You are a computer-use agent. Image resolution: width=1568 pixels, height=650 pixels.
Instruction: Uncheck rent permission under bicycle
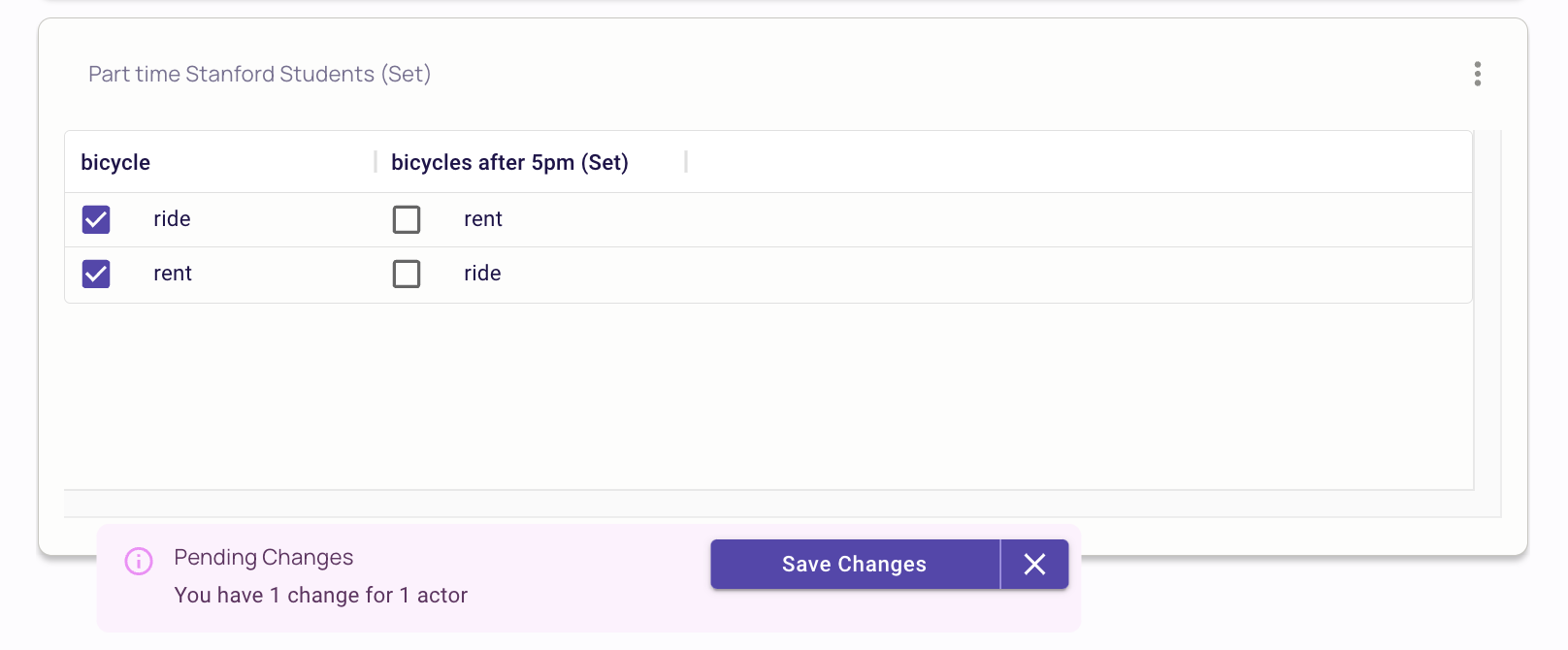[x=96, y=274]
